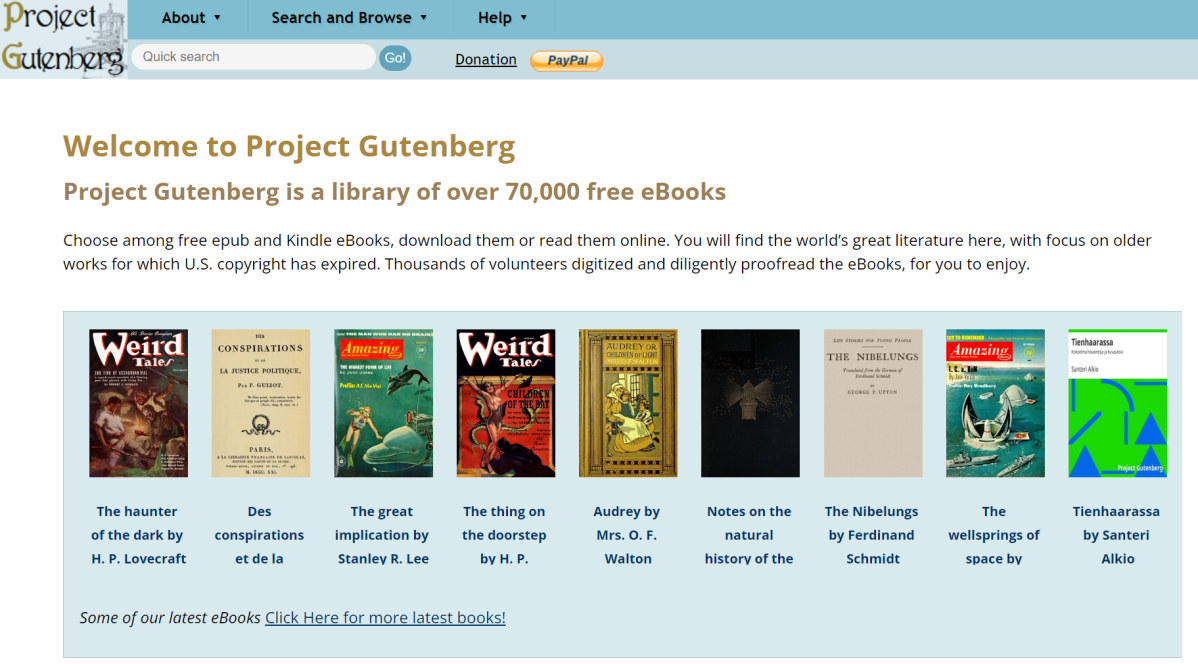1198x664 pixels.
Task: Open 'The Nibelungs by Ferdinand Schmidt' link
Action: click(872, 534)
